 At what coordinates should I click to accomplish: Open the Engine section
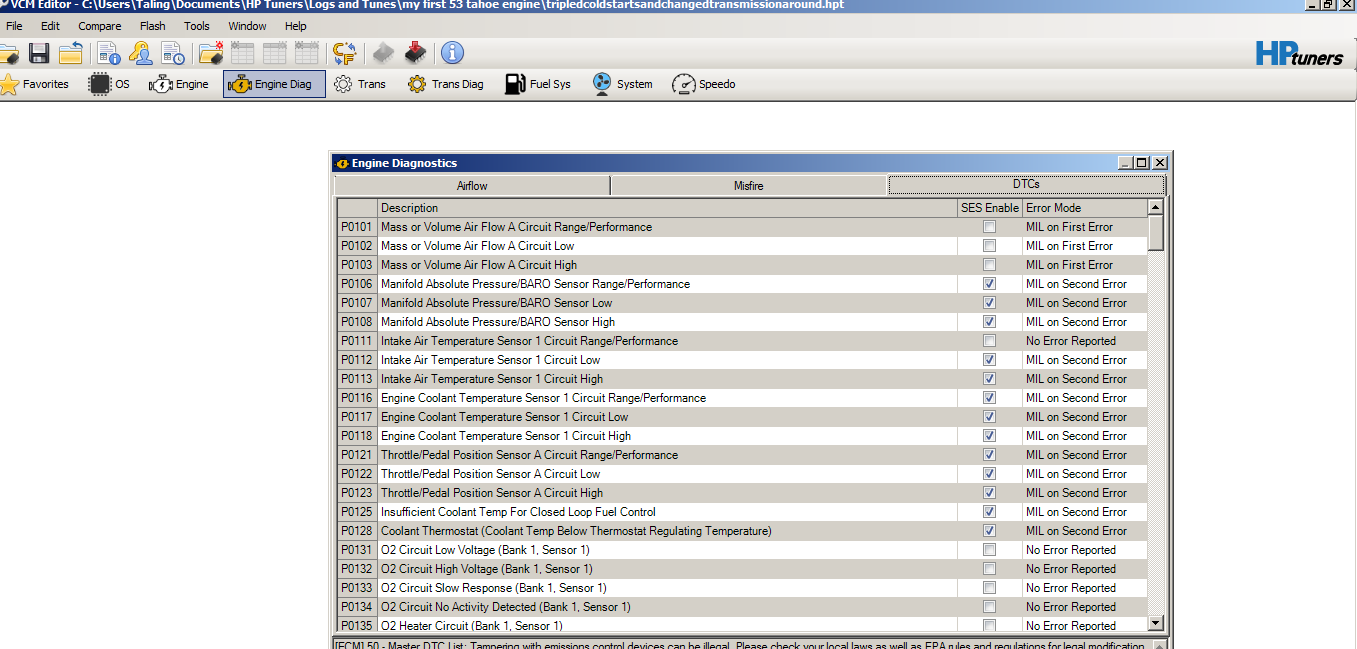click(x=179, y=84)
